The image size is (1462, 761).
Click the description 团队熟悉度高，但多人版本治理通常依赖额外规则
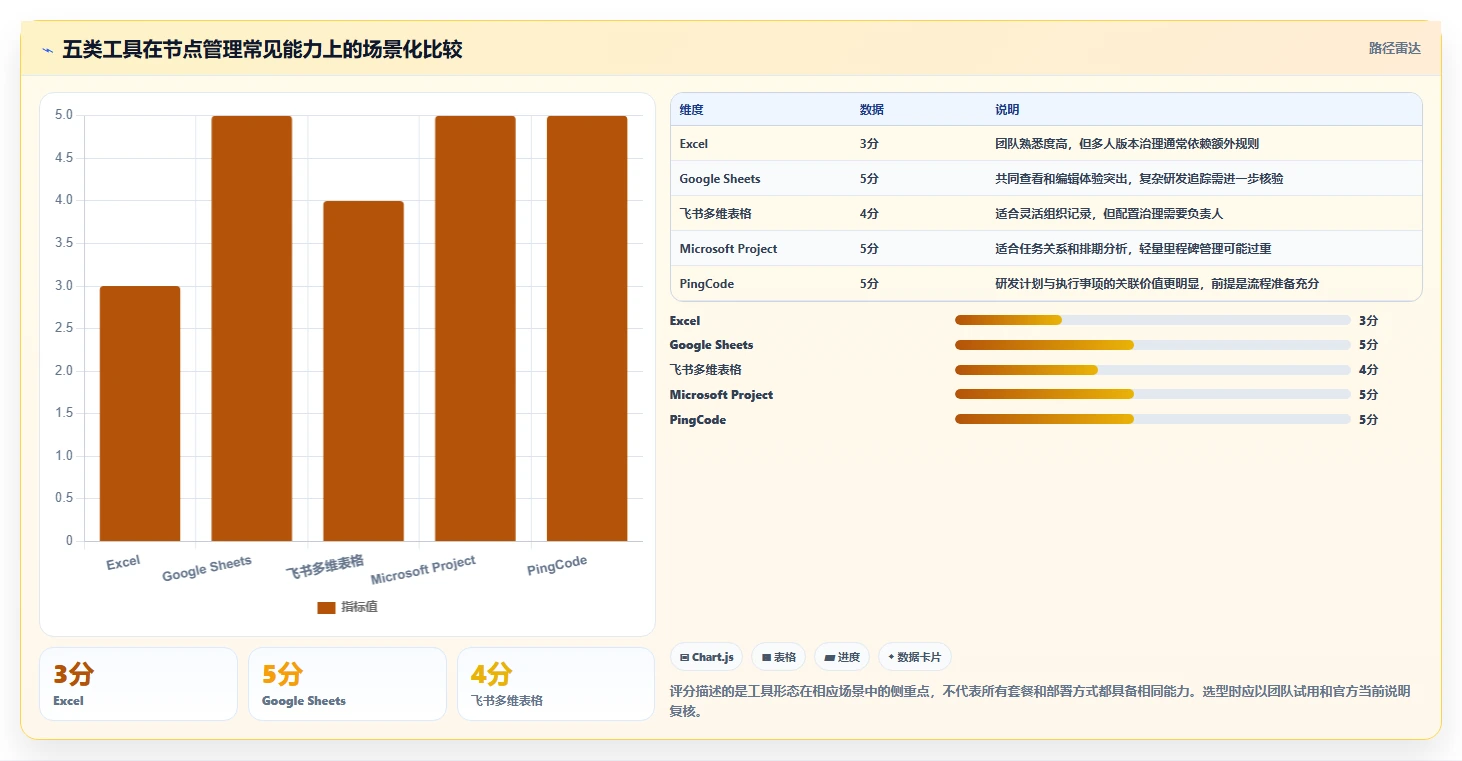(x=1127, y=144)
